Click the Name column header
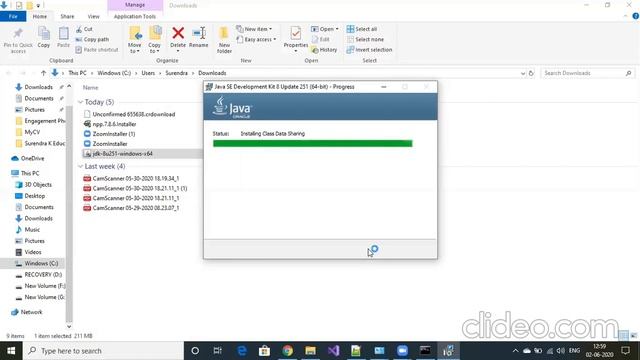The height and width of the screenshot is (360, 640). (91, 87)
